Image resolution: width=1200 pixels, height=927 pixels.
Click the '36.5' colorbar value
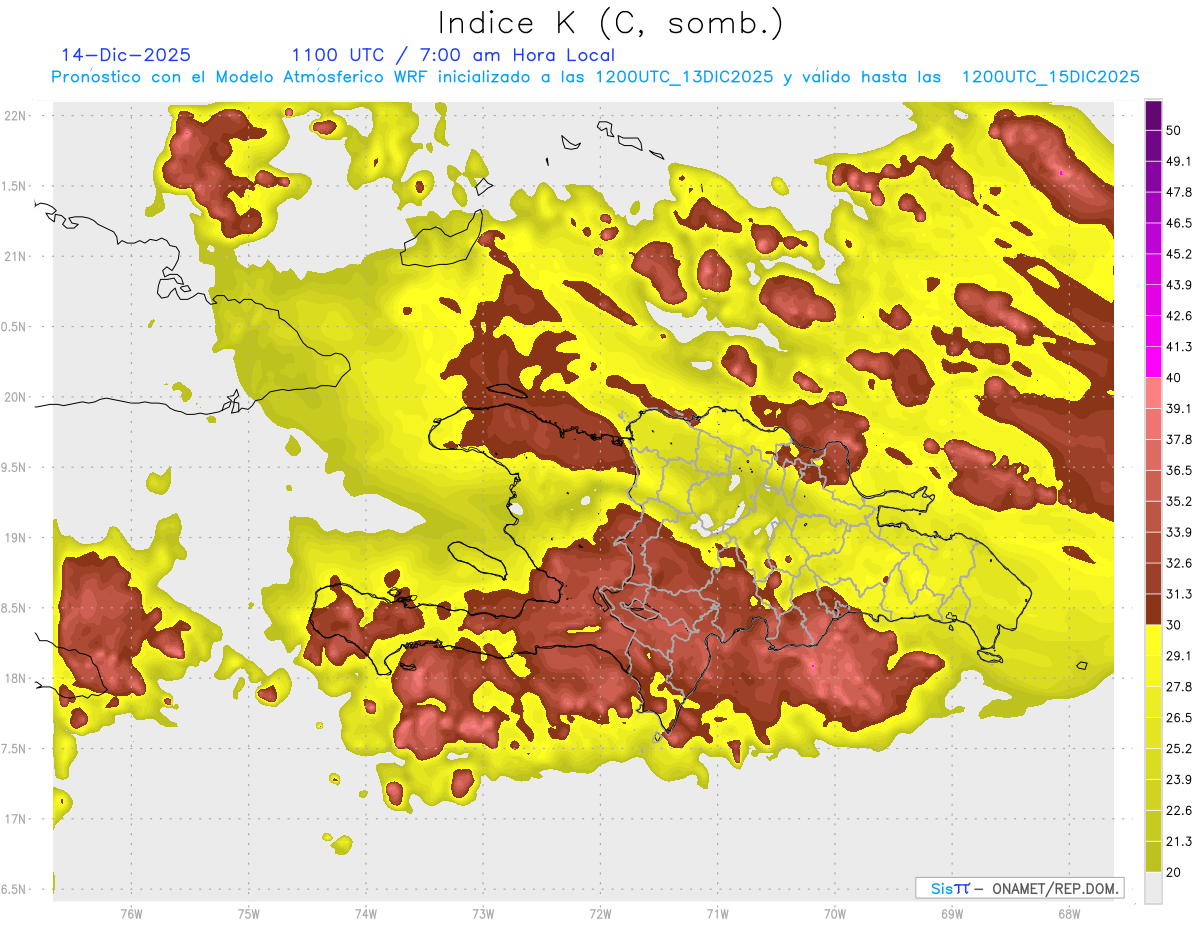[1179, 470]
